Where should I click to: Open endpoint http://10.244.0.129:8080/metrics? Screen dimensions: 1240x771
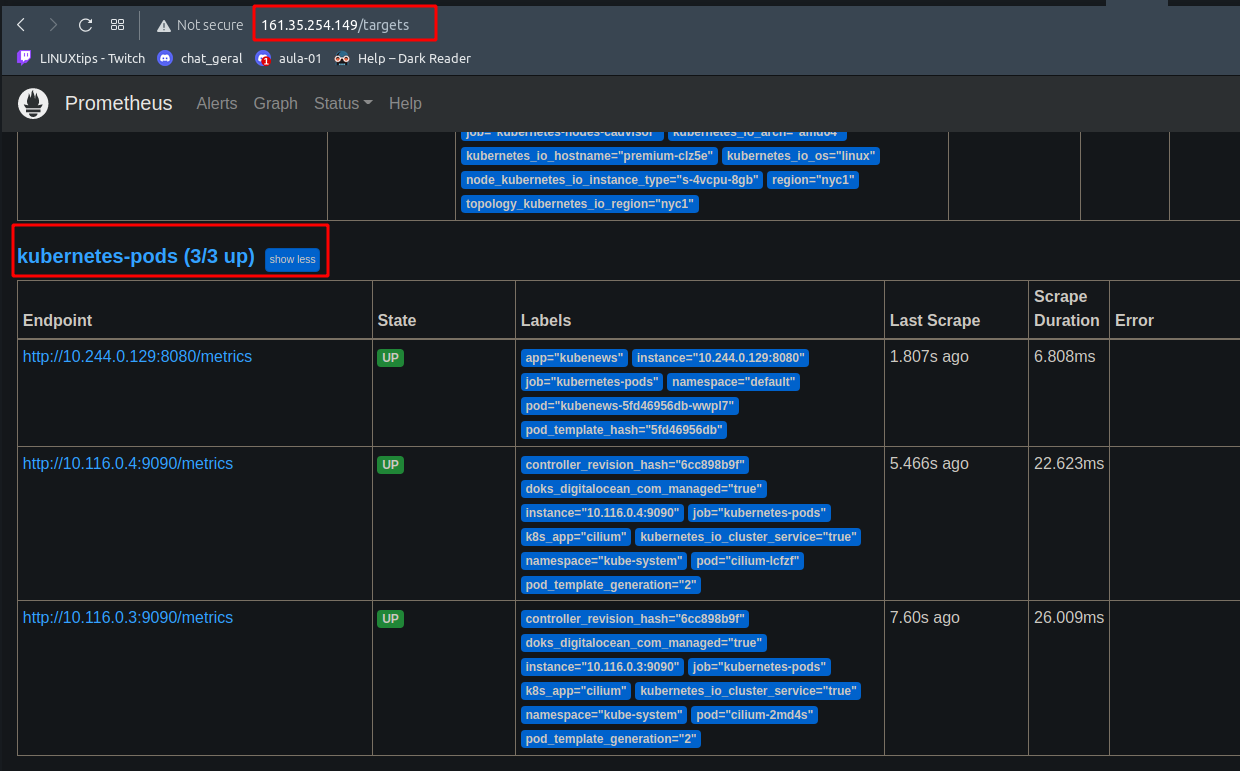[137, 356]
